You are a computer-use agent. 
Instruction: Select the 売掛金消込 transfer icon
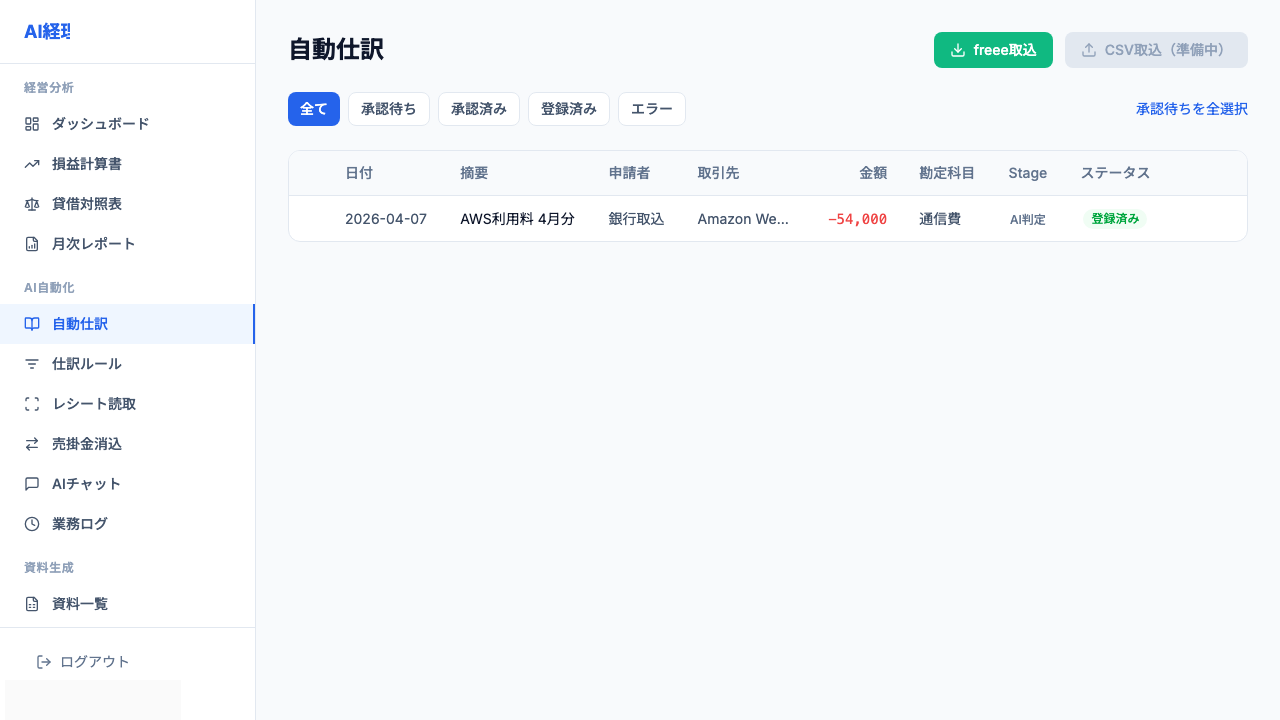point(32,443)
